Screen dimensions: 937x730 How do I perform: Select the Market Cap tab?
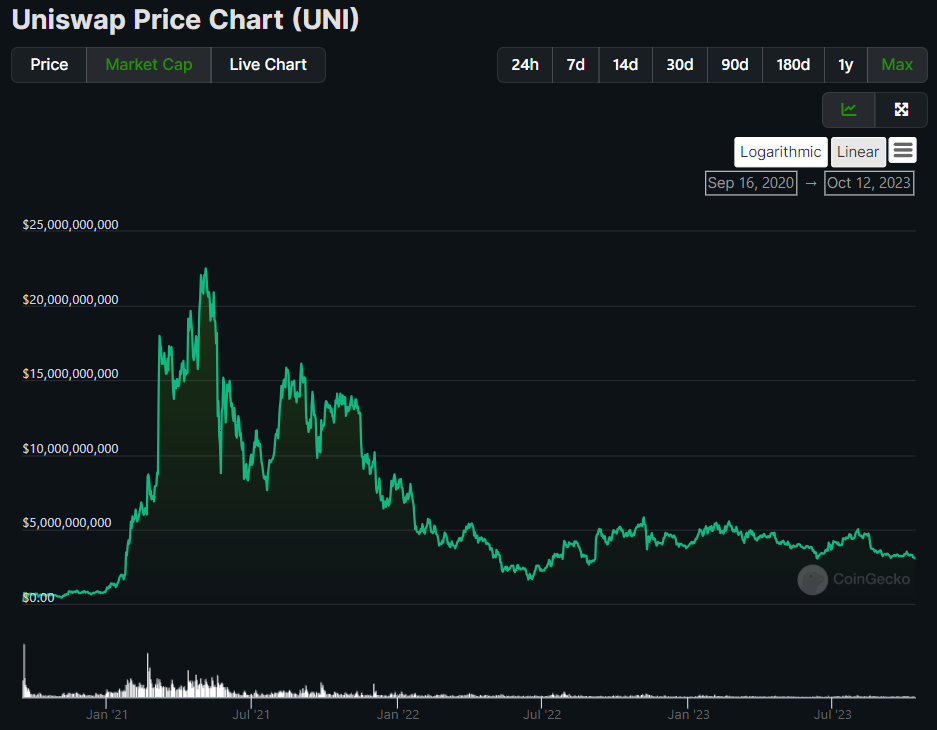149,65
